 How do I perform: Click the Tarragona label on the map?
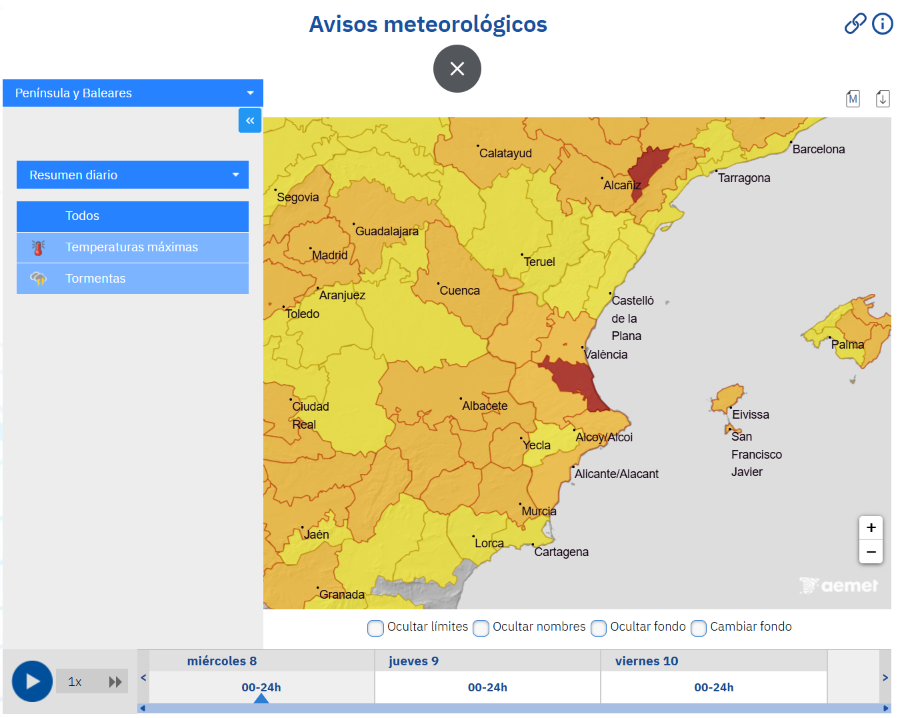(x=744, y=178)
